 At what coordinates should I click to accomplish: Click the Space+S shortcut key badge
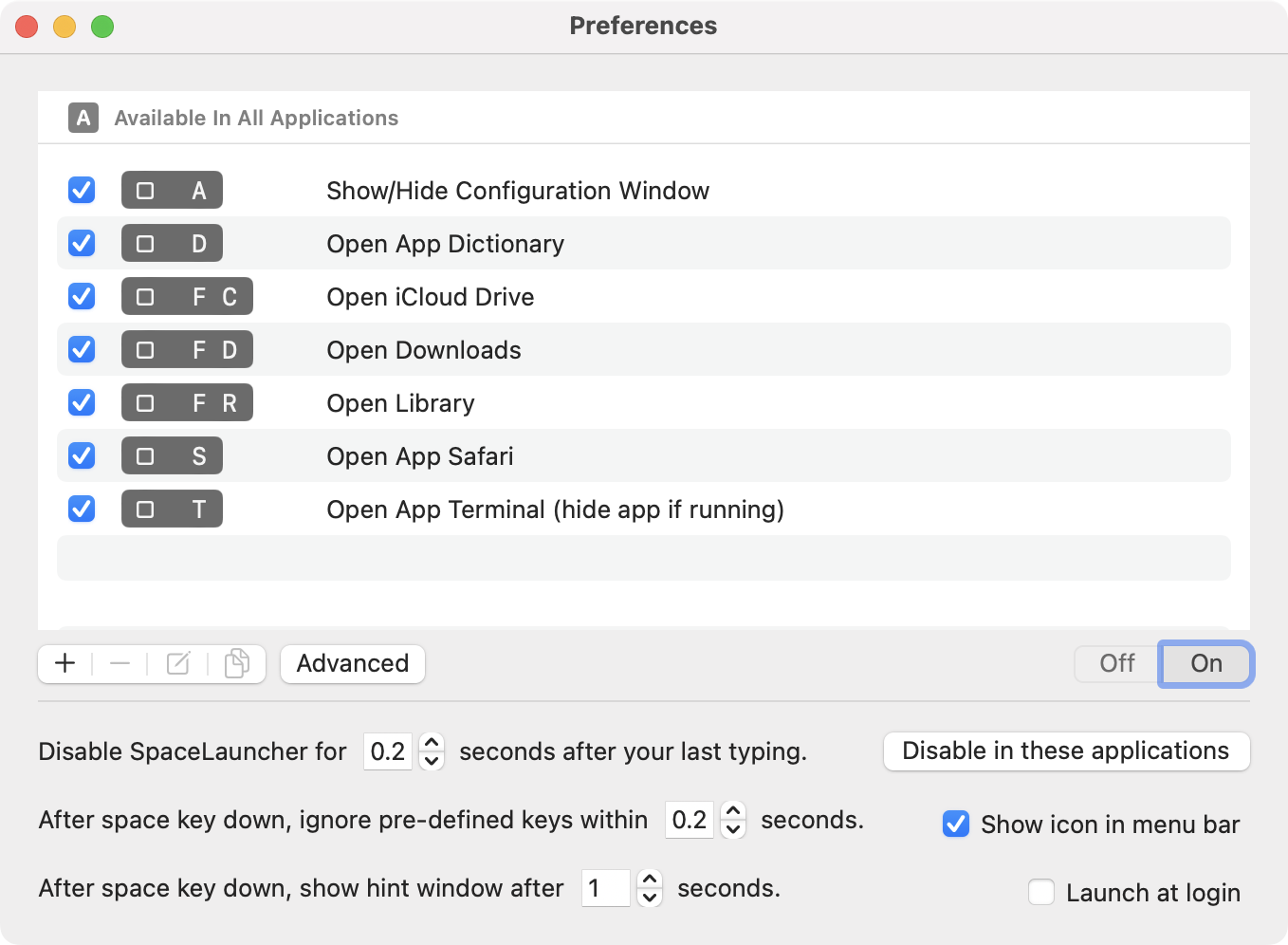(x=172, y=456)
